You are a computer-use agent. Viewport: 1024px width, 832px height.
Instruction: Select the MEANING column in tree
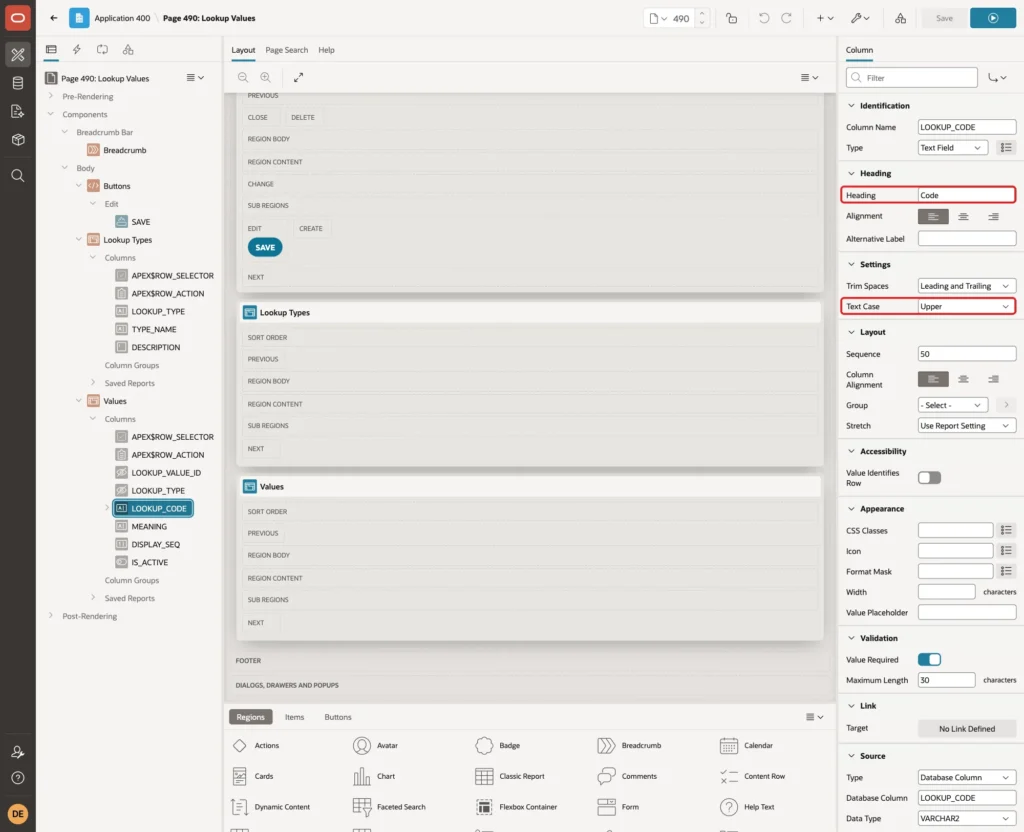pos(149,526)
